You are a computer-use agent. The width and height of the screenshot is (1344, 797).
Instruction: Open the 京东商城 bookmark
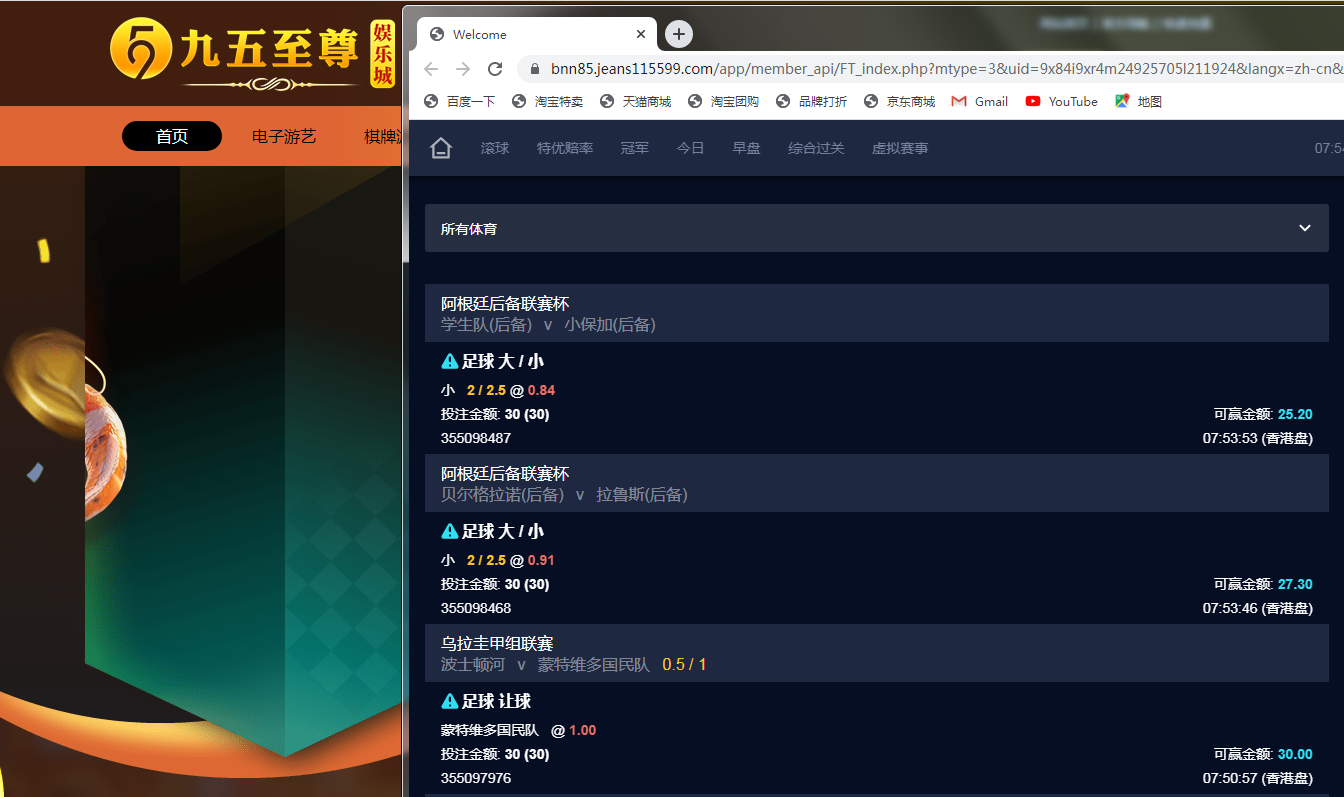900,101
